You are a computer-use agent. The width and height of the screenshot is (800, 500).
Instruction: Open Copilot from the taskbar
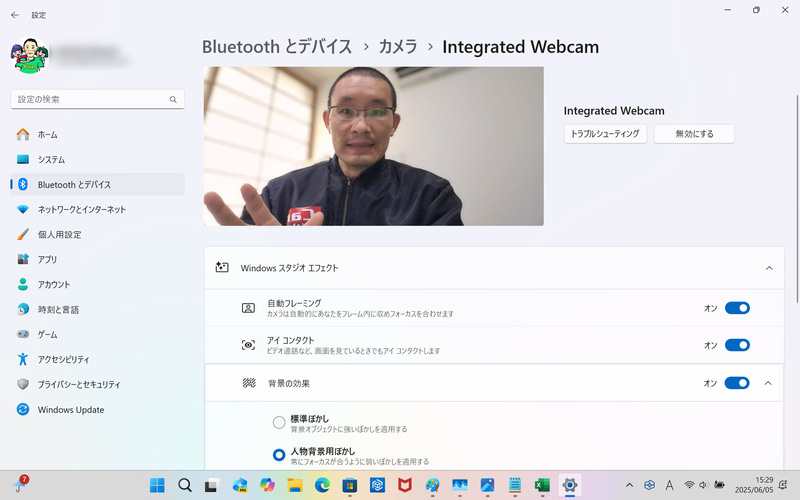(x=267, y=485)
